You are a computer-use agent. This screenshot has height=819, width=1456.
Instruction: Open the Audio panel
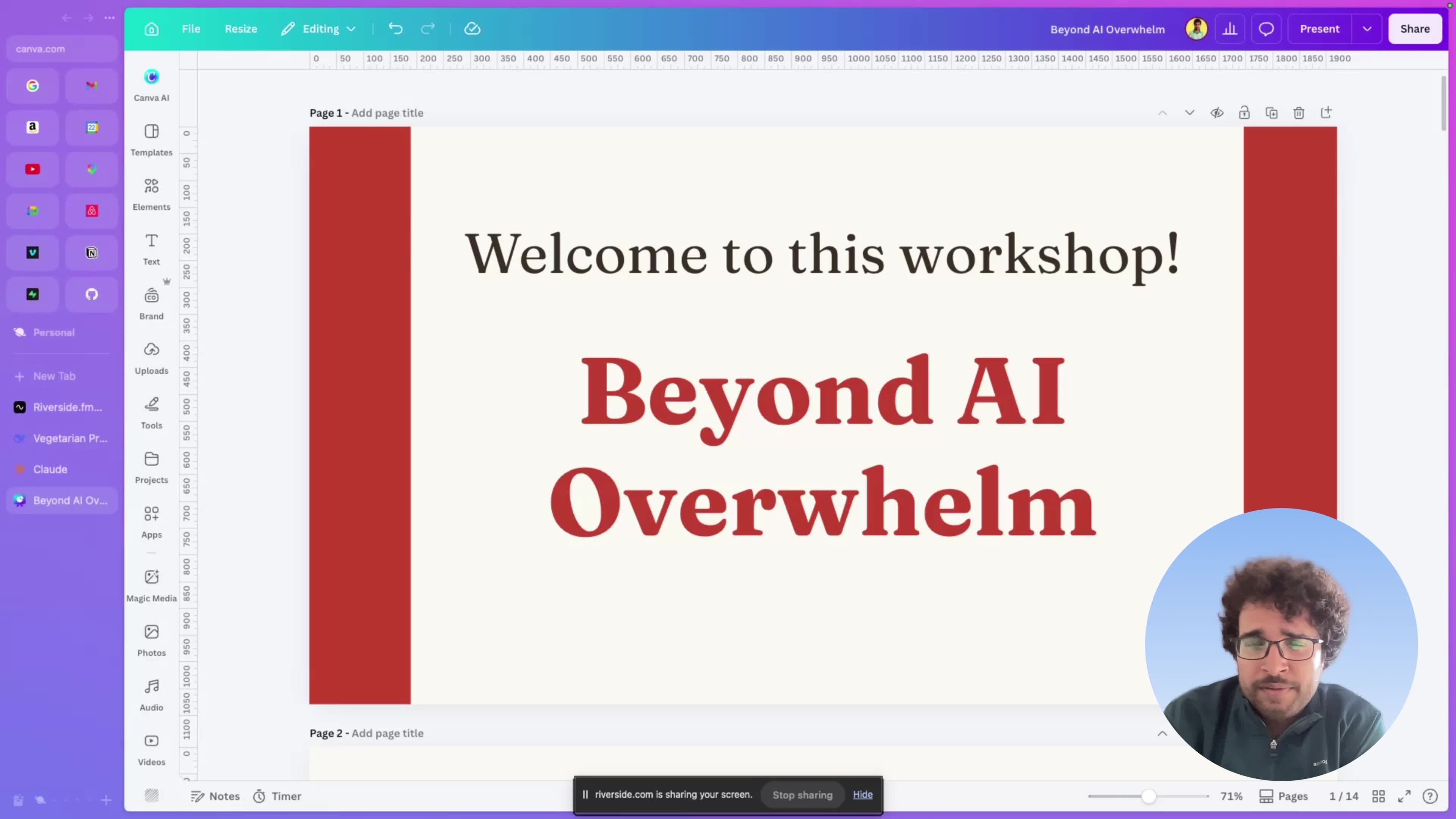coord(152,696)
